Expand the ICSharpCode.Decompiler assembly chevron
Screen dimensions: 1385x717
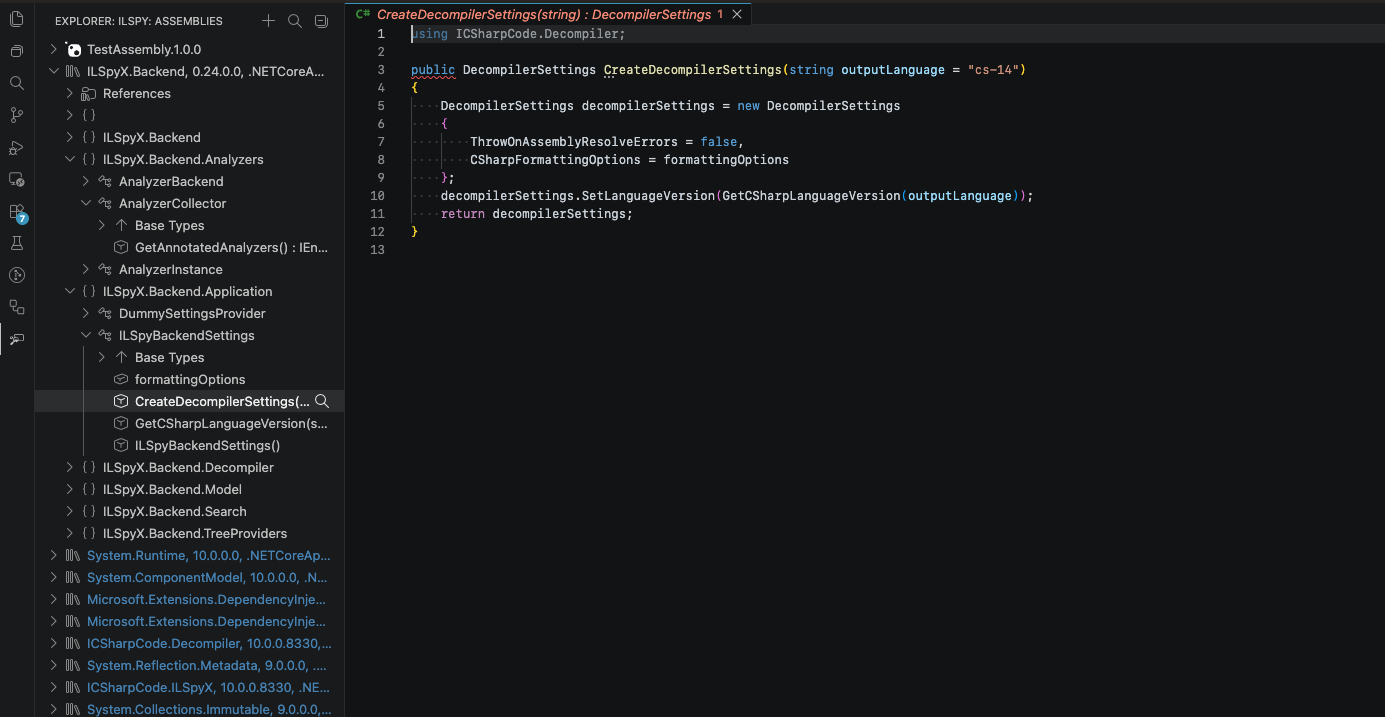tap(54, 643)
